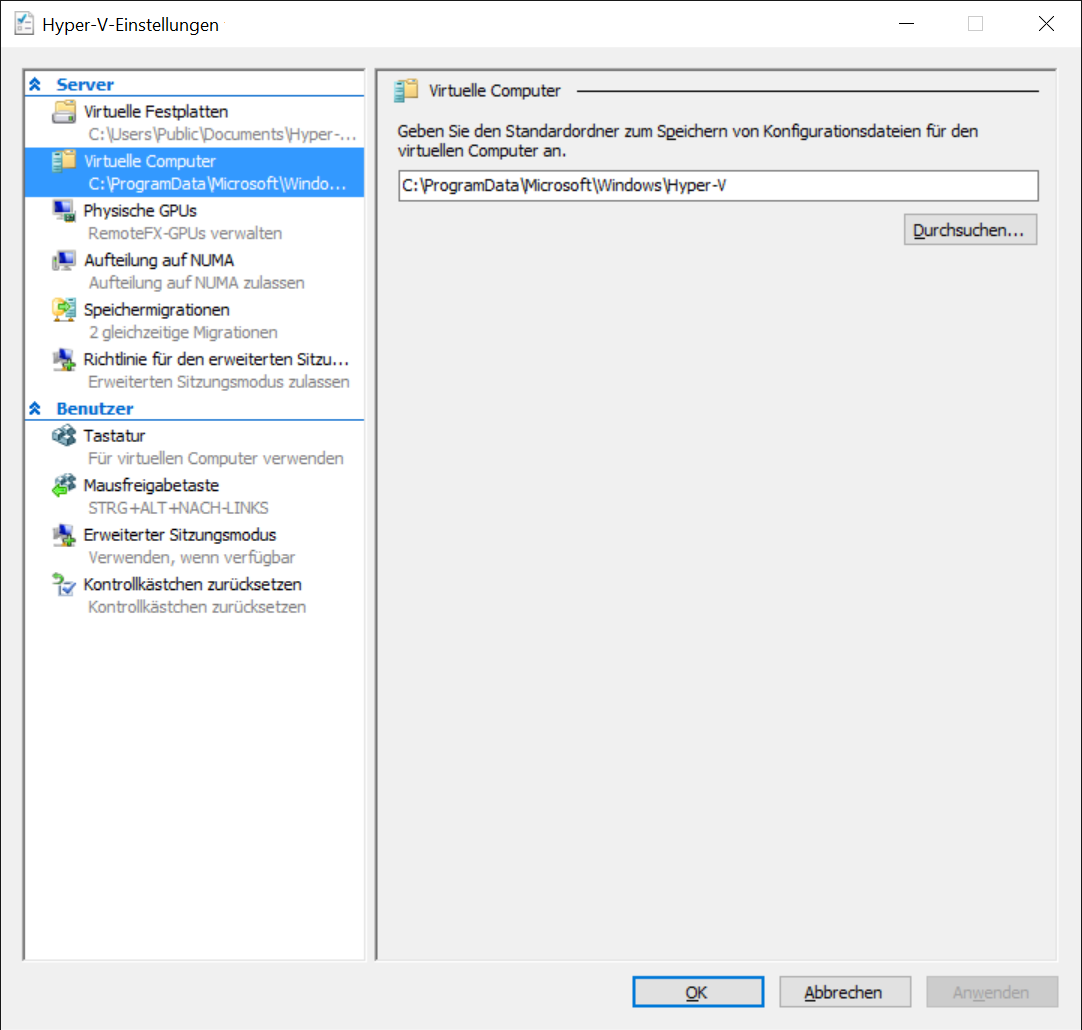Click the Hyper-V-Einstellungen title bar icon
The height and width of the screenshot is (1030, 1082).
point(24,23)
